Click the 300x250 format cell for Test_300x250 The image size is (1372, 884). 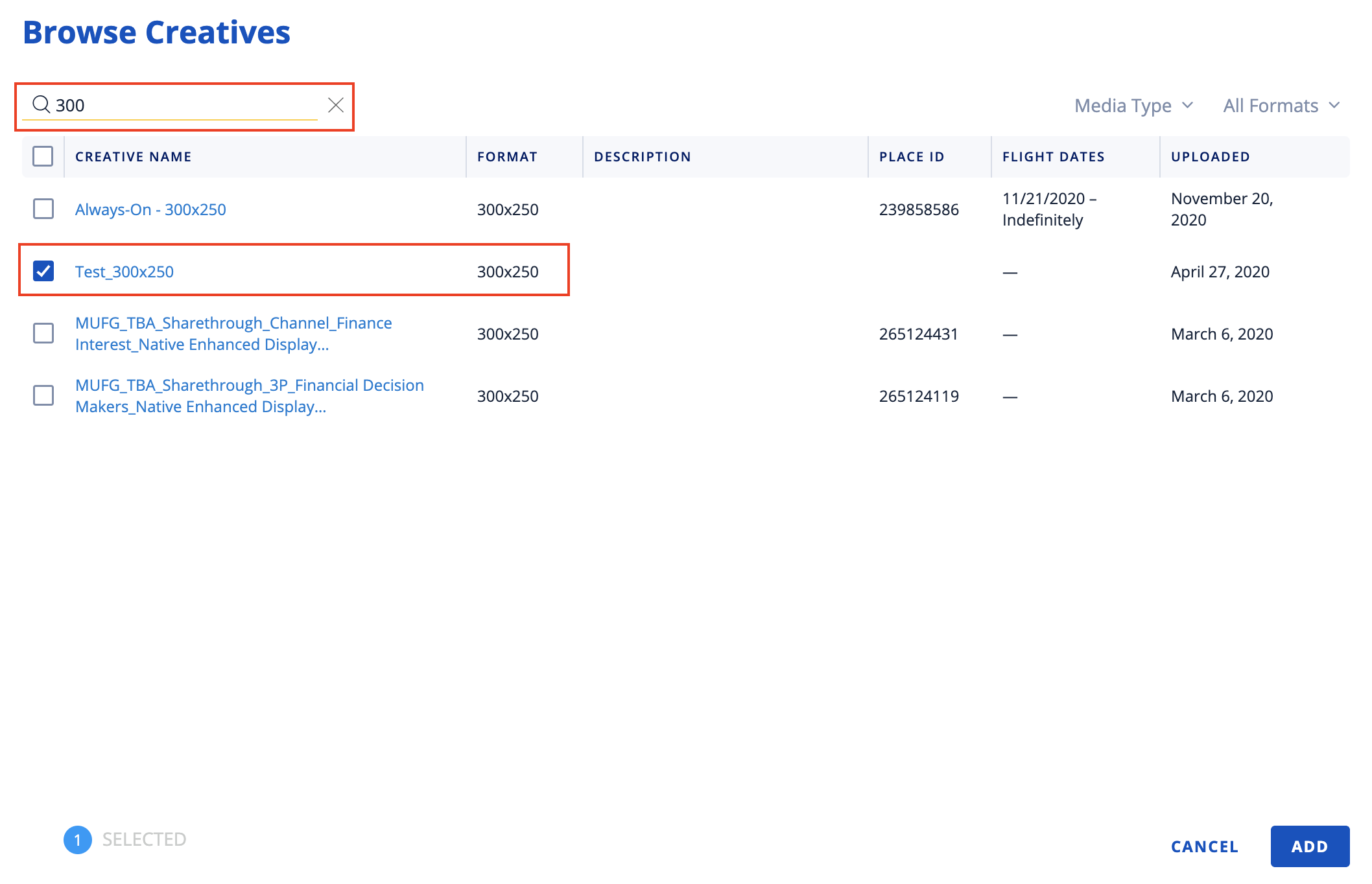[x=508, y=272]
